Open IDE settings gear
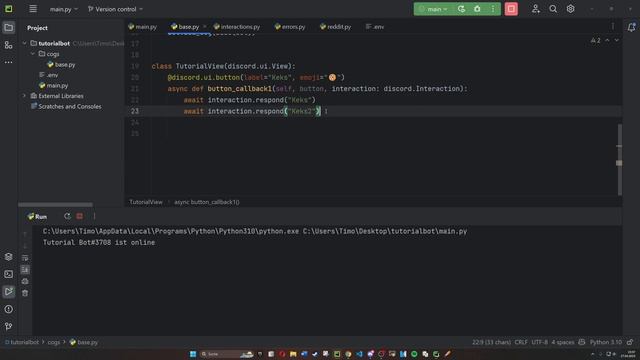The width and height of the screenshot is (640, 360). point(570,9)
